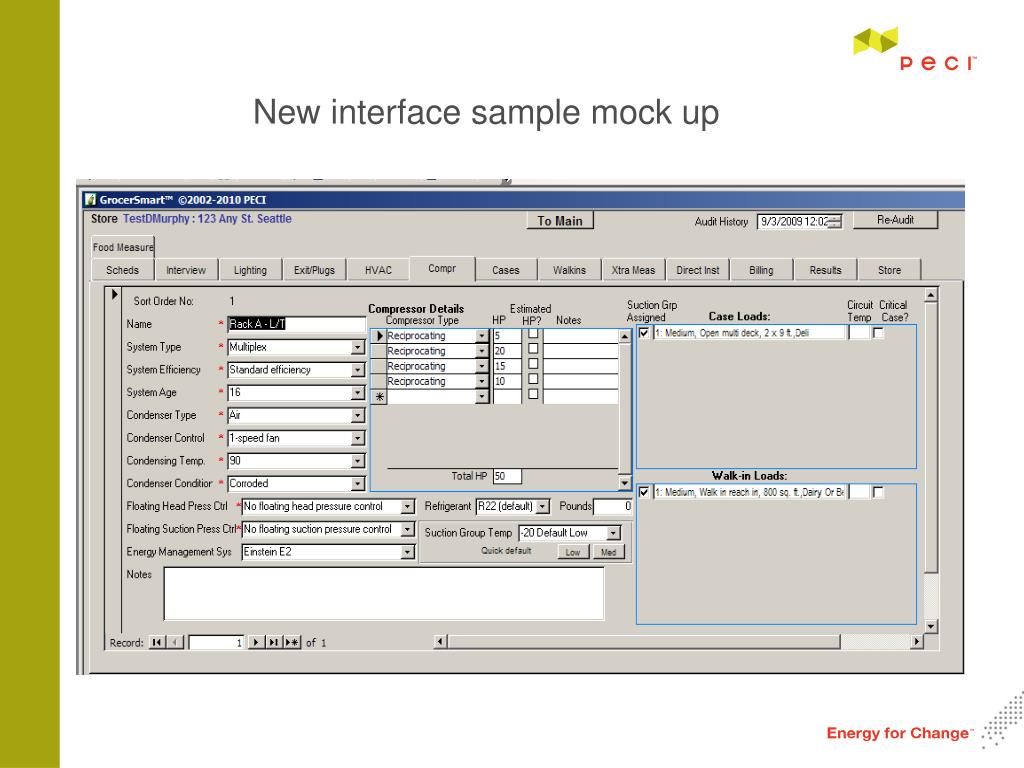Switch to the Lighting tab
The image size is (1024, 768).
250,270
